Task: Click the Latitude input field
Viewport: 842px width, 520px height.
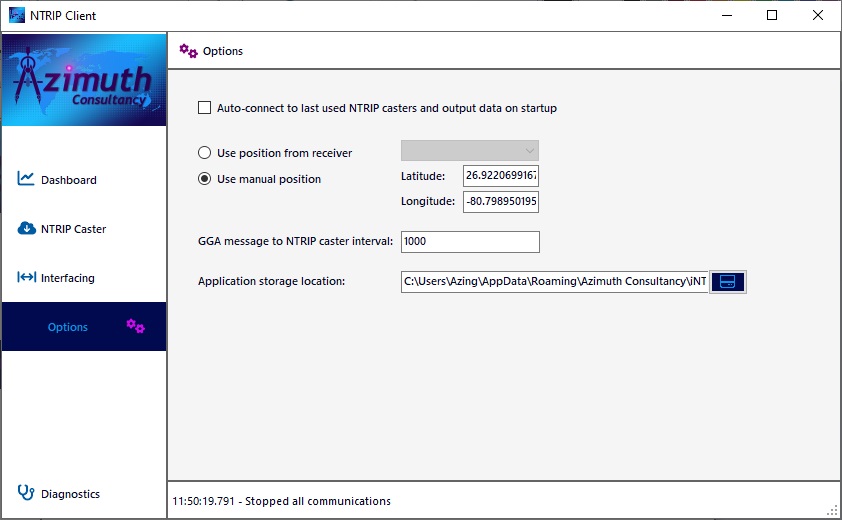Action: (501, 176)
